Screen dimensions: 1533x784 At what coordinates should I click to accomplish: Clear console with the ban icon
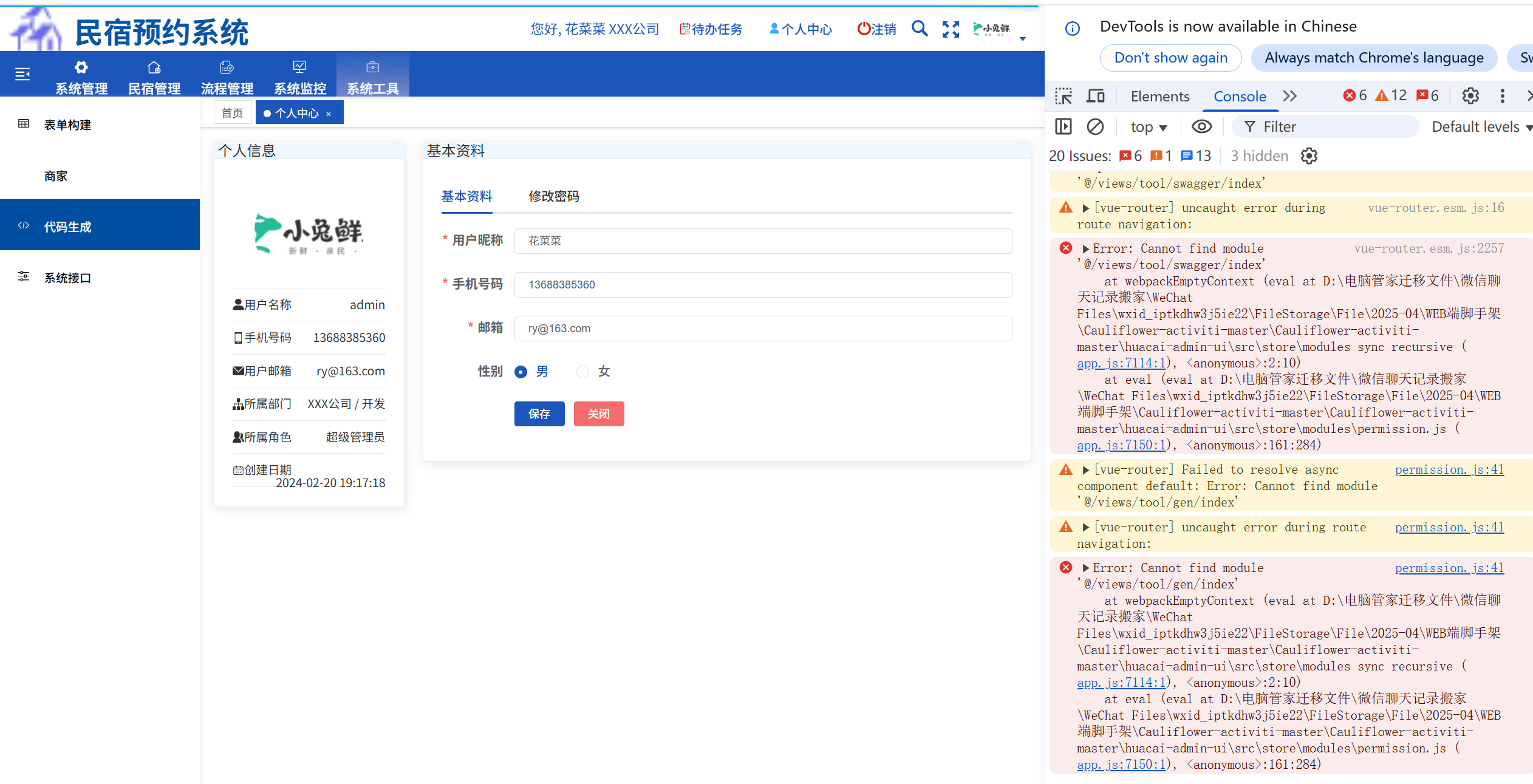[x=1095, y=126]
